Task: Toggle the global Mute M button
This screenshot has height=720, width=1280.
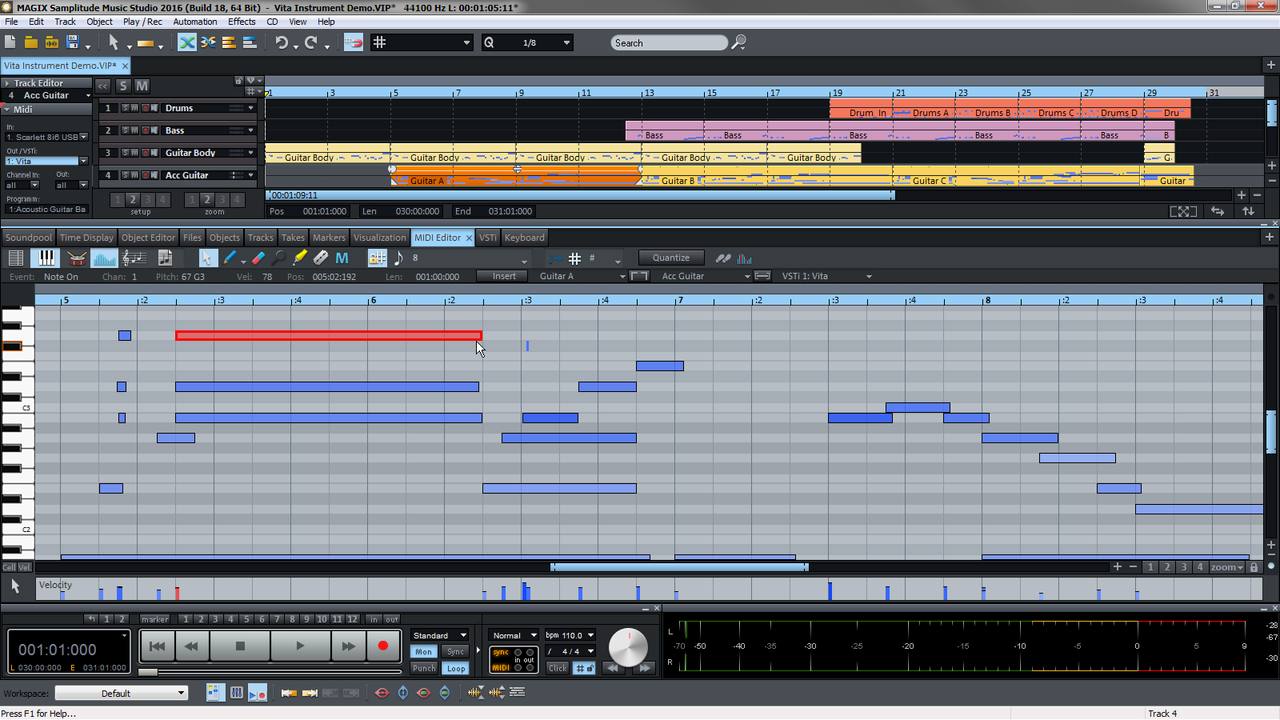Action: click(x=141, y=86)
